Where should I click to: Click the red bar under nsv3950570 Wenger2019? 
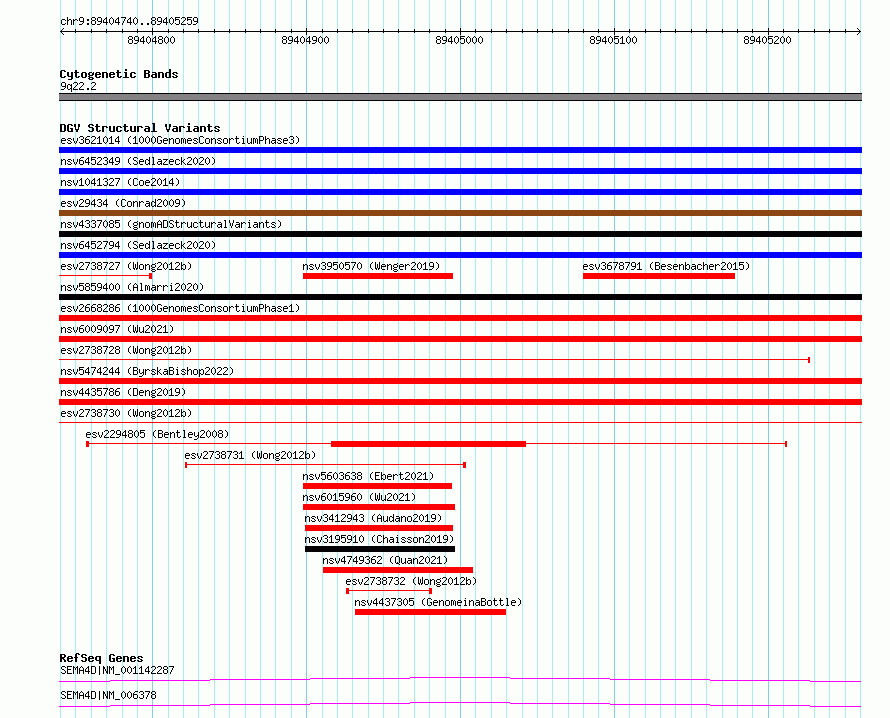(378, 276)
